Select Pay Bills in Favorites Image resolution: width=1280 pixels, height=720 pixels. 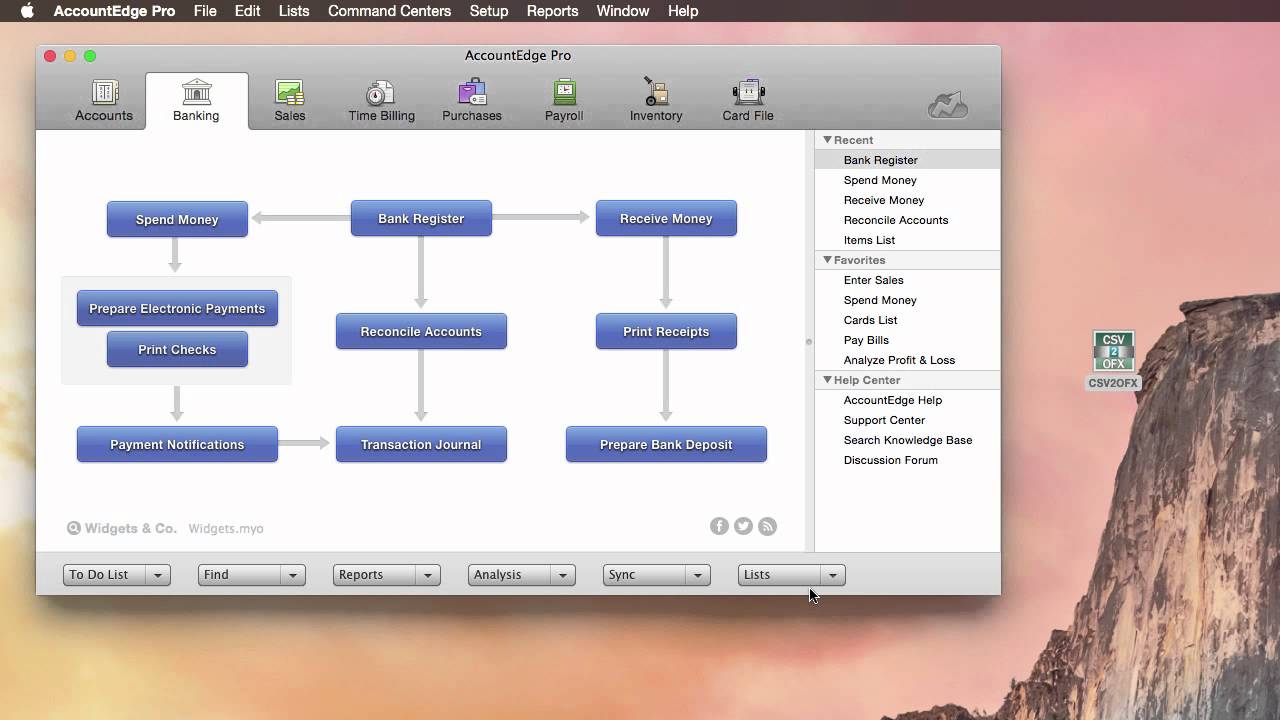tap(908, 340)
